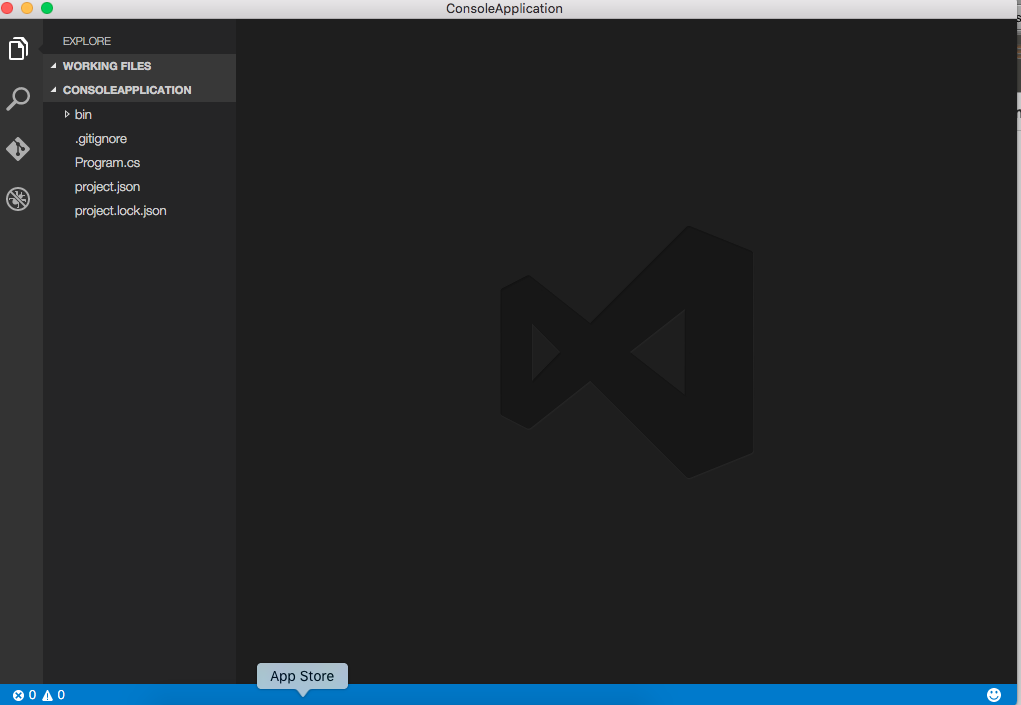Maximize the window with the green button
The image size is (1021, 705).
click(47, 8)
